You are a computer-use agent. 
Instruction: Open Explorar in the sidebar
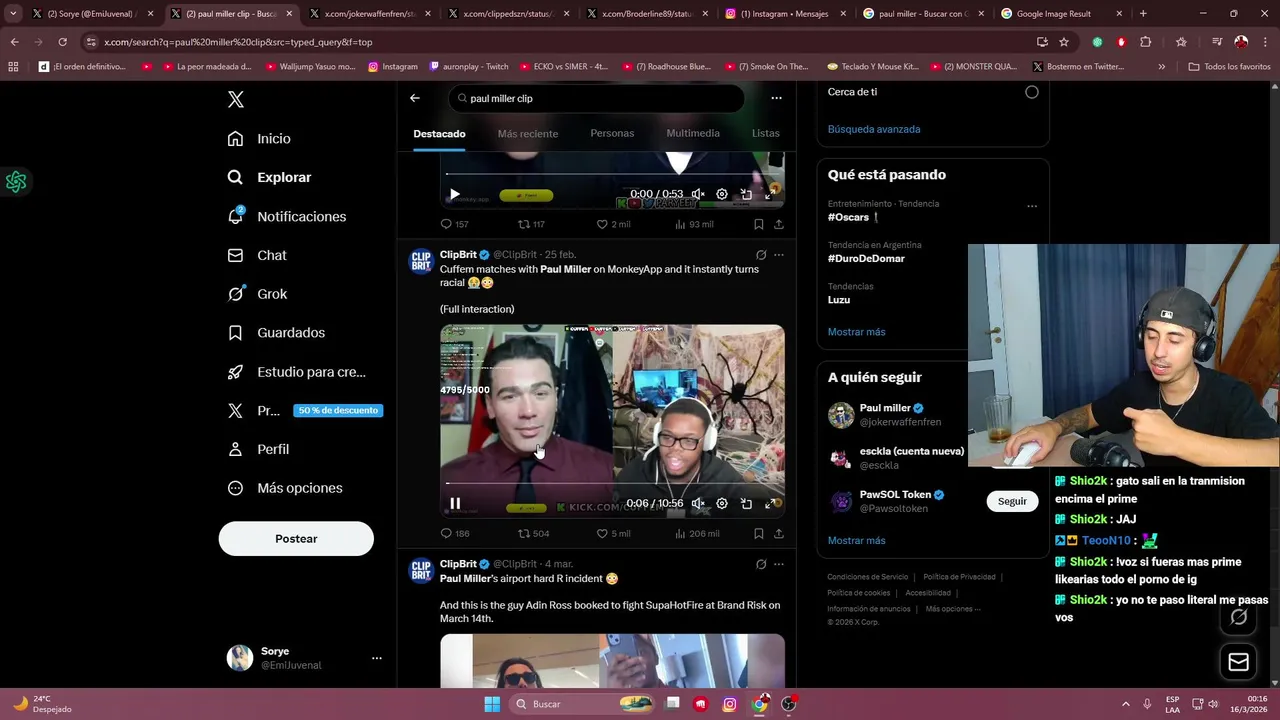[269, 177]
